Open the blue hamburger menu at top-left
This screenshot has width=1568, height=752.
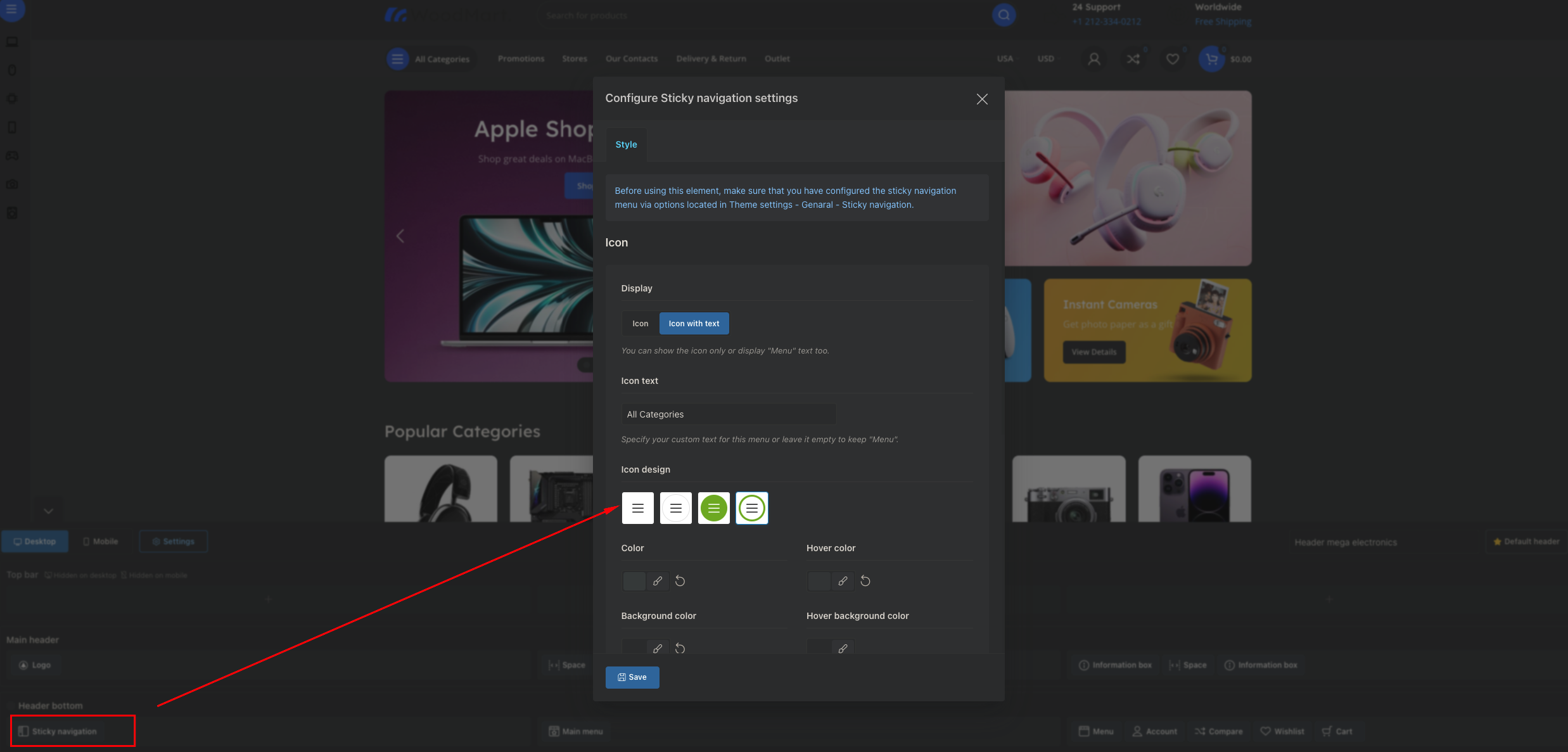click(x=11, y=10)
